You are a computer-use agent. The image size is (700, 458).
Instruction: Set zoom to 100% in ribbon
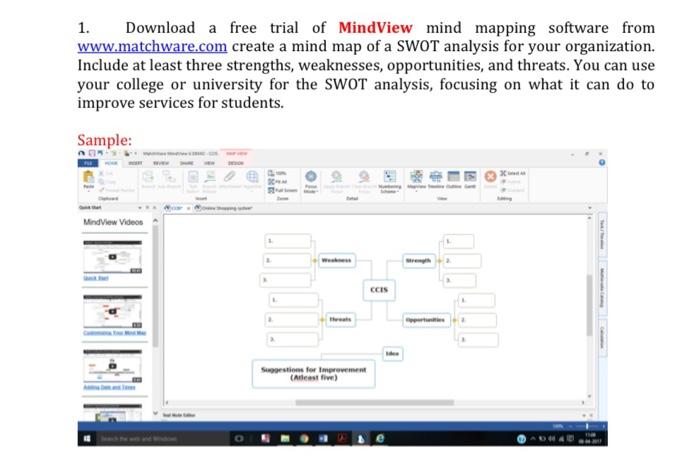pyautogui.click(x=277, y=173)
